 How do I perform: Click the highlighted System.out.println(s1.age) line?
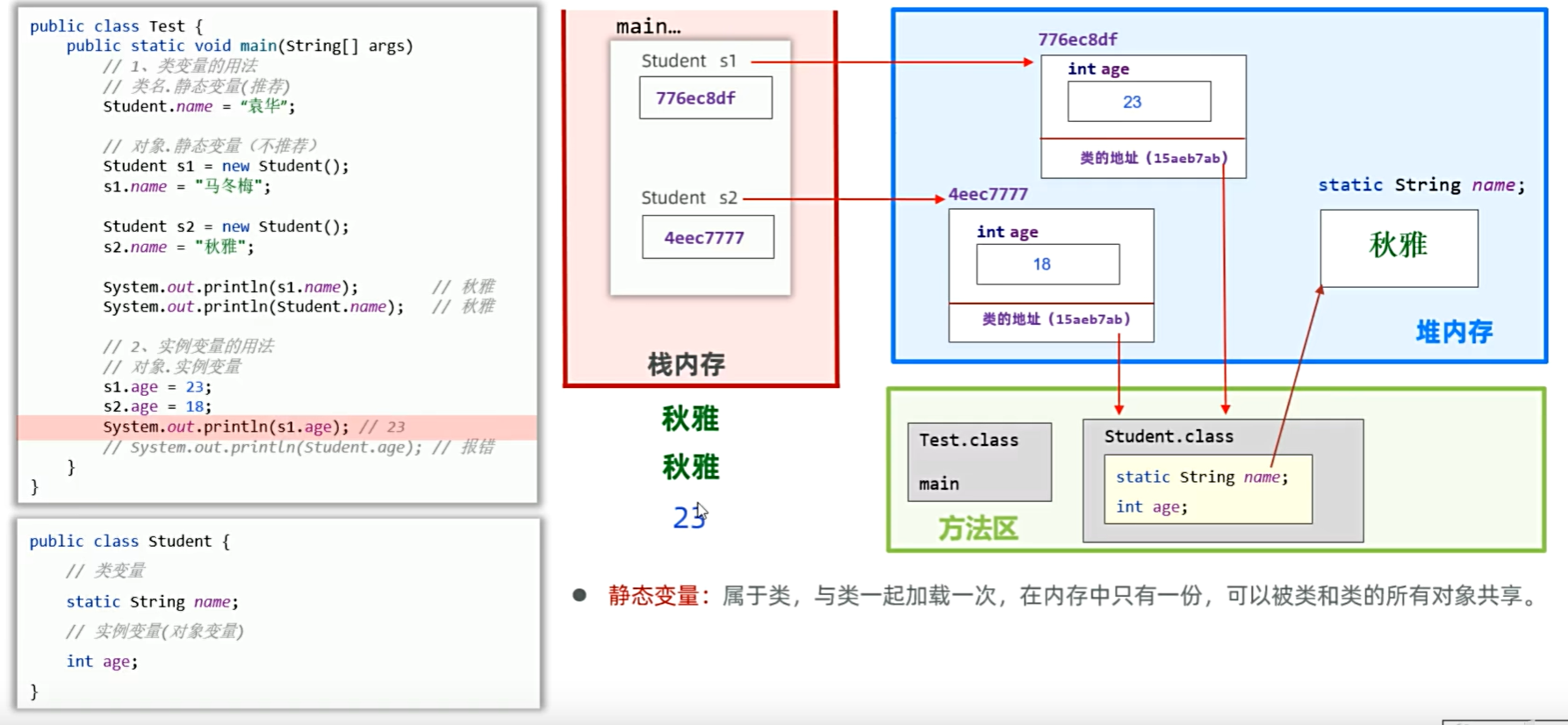click(255, 427)
